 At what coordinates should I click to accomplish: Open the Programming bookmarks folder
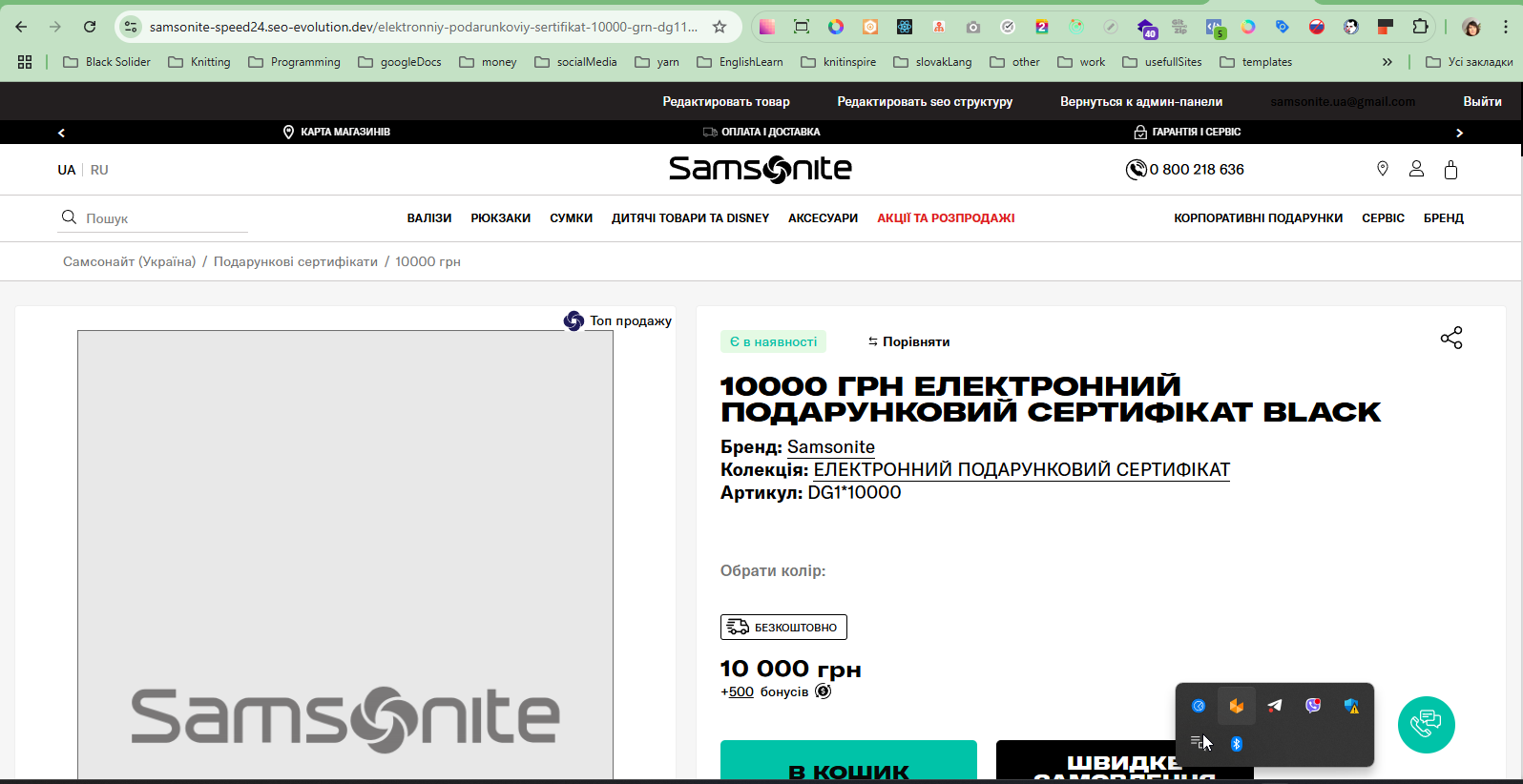pyautogui.click(x=294, y=62)
